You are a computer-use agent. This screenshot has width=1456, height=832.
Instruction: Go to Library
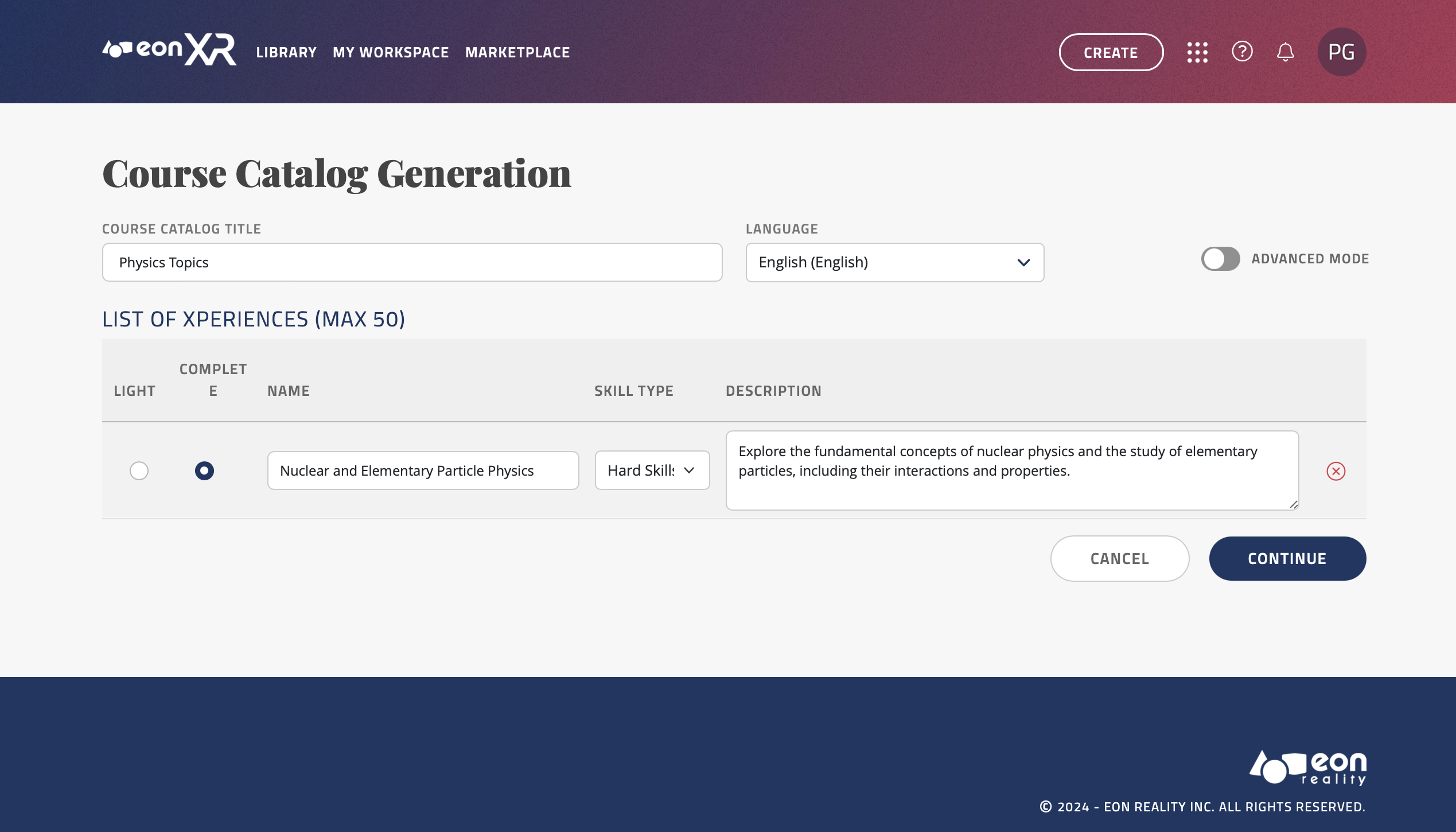[x=286, y=52]
